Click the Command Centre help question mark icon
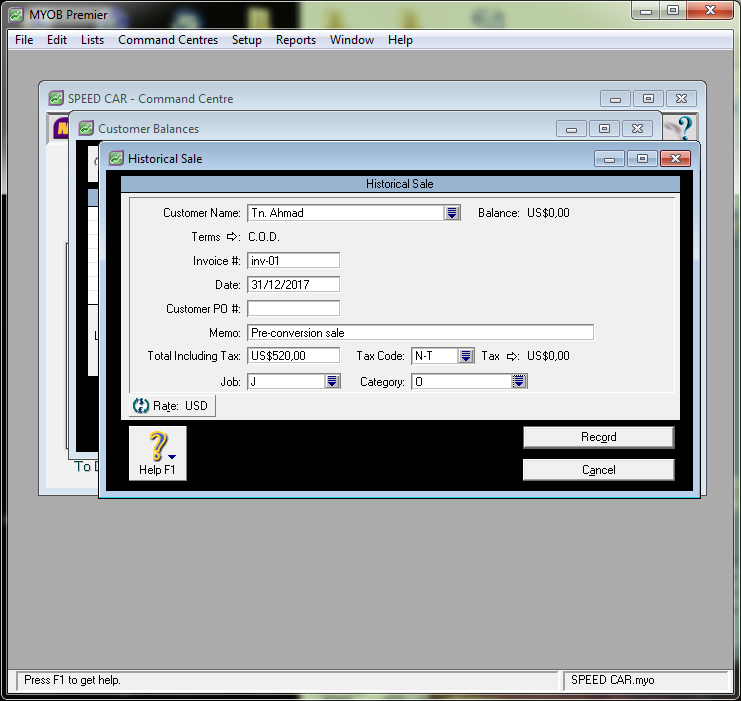 point(681,127)
